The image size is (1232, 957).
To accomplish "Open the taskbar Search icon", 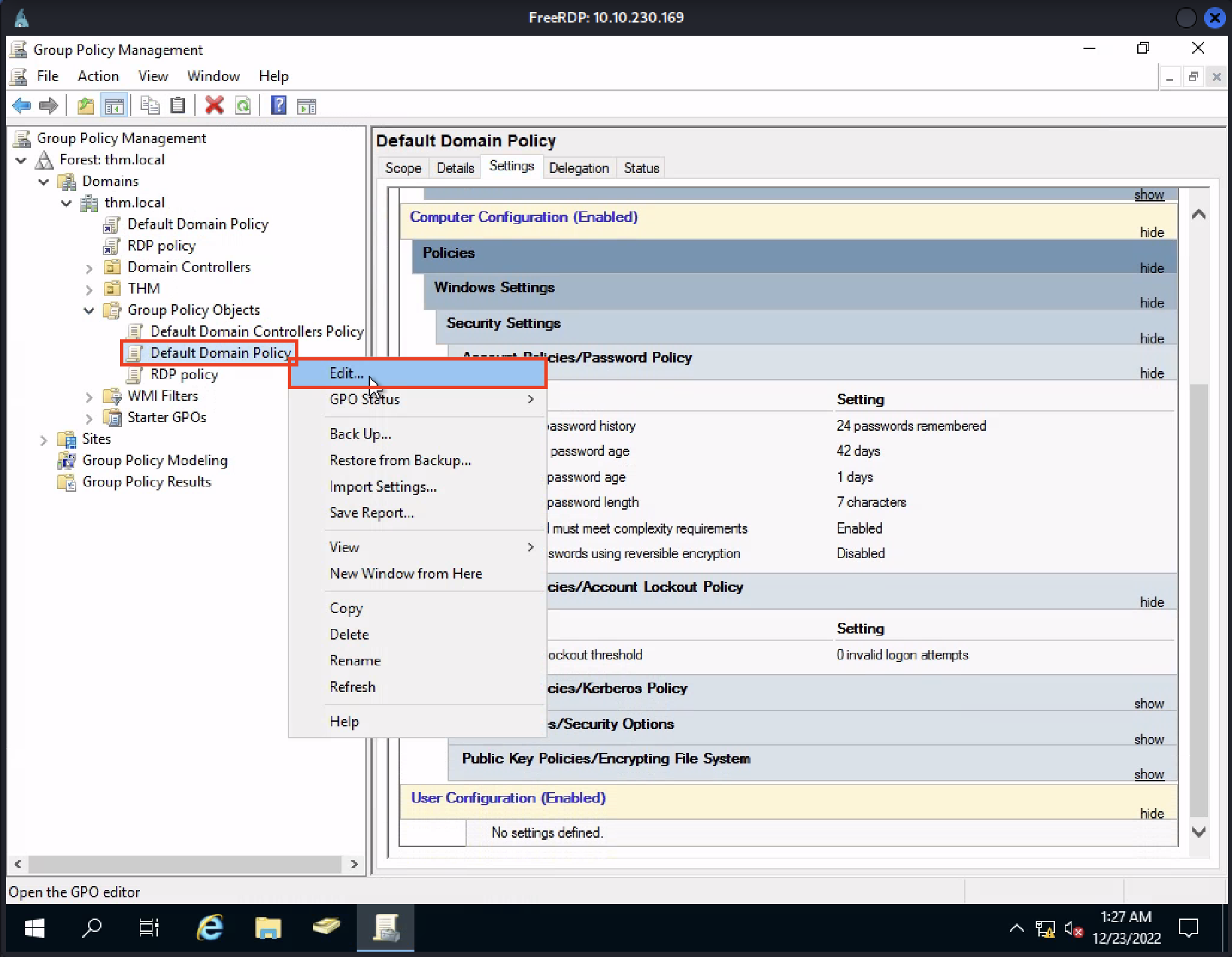I will click(x=92, y=928).
